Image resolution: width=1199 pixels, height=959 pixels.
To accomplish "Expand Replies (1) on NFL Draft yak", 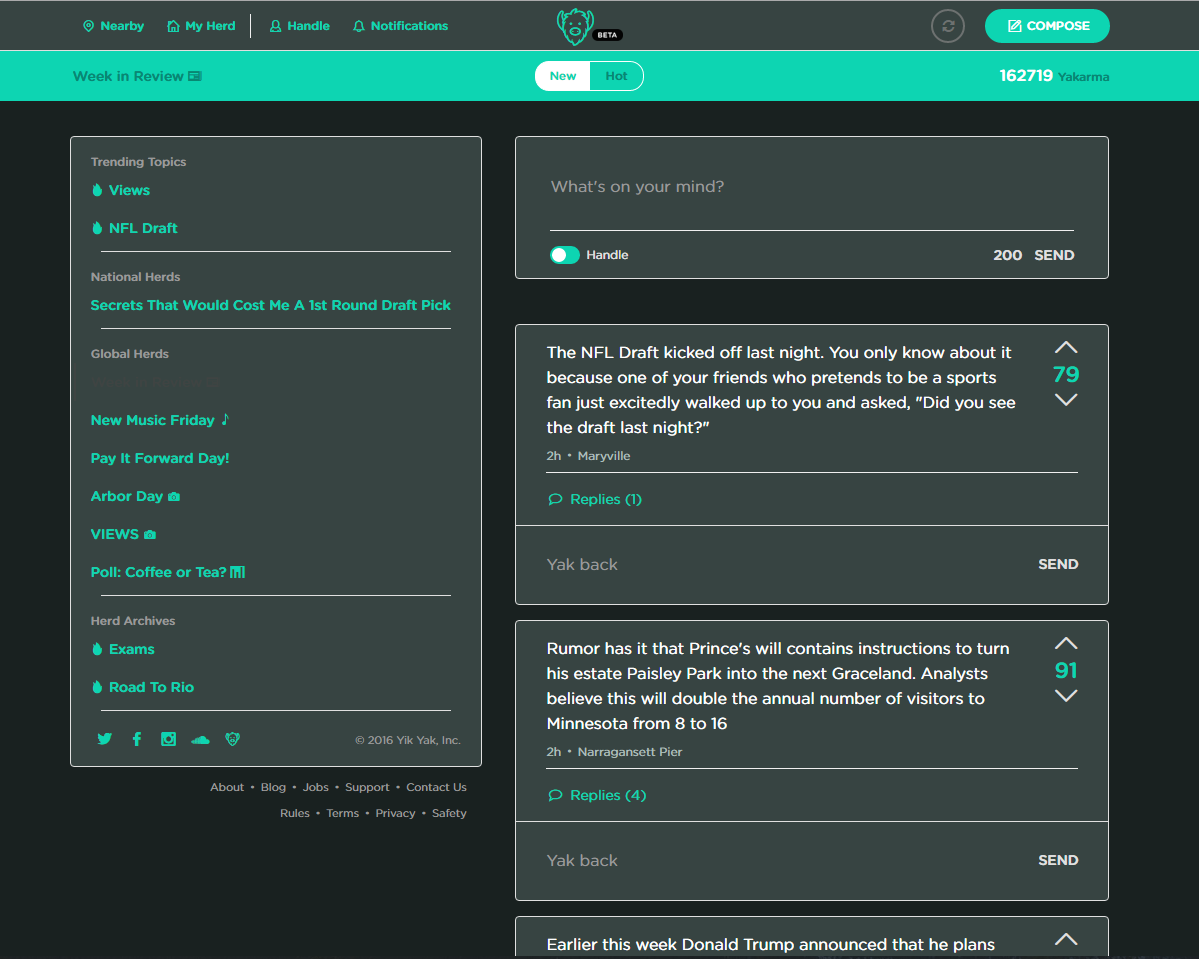I will click(x=595, y=499).
